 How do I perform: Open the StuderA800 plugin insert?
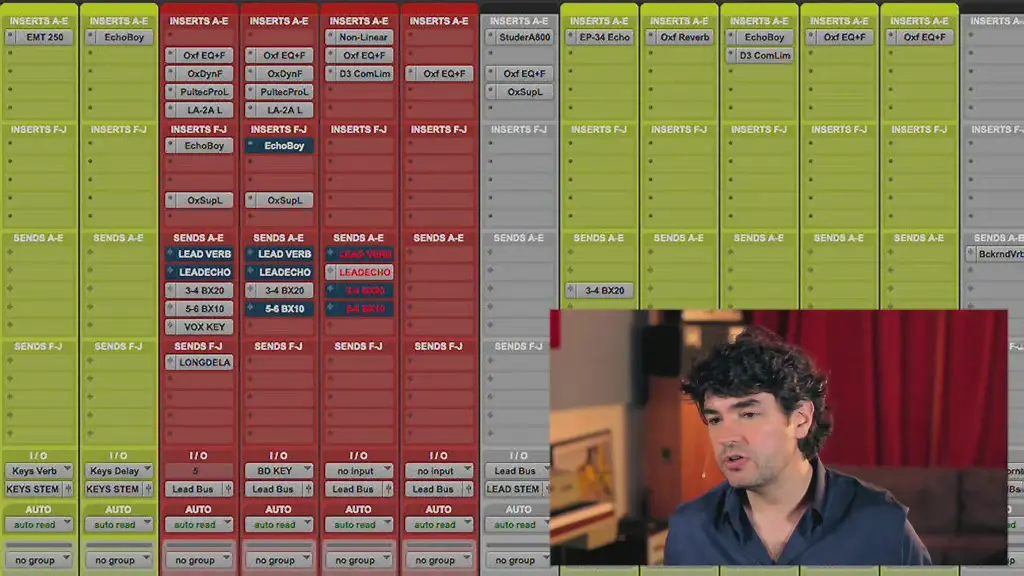(x=524, y=37)
